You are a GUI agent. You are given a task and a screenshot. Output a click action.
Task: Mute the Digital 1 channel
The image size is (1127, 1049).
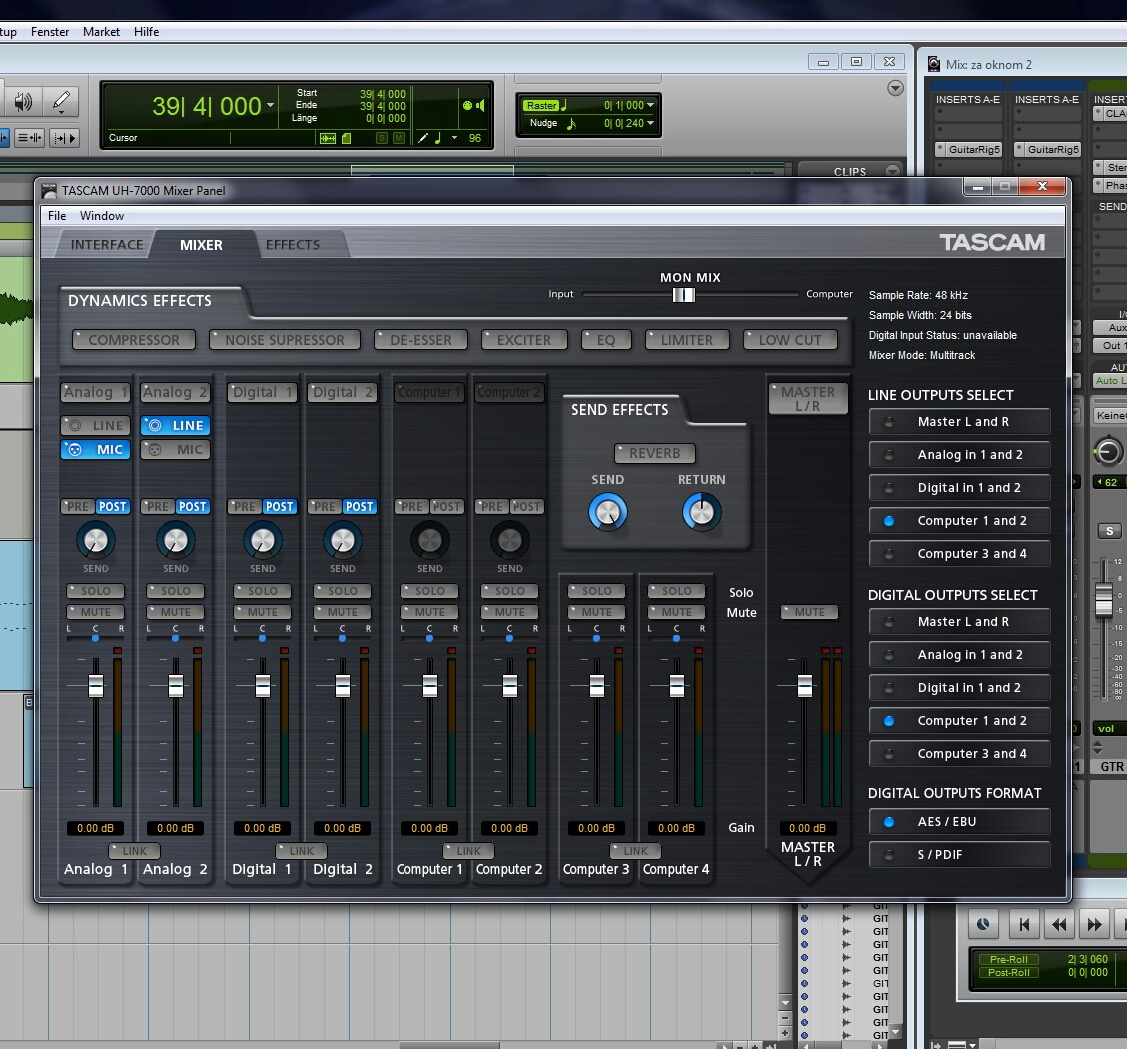pos(262,612)
